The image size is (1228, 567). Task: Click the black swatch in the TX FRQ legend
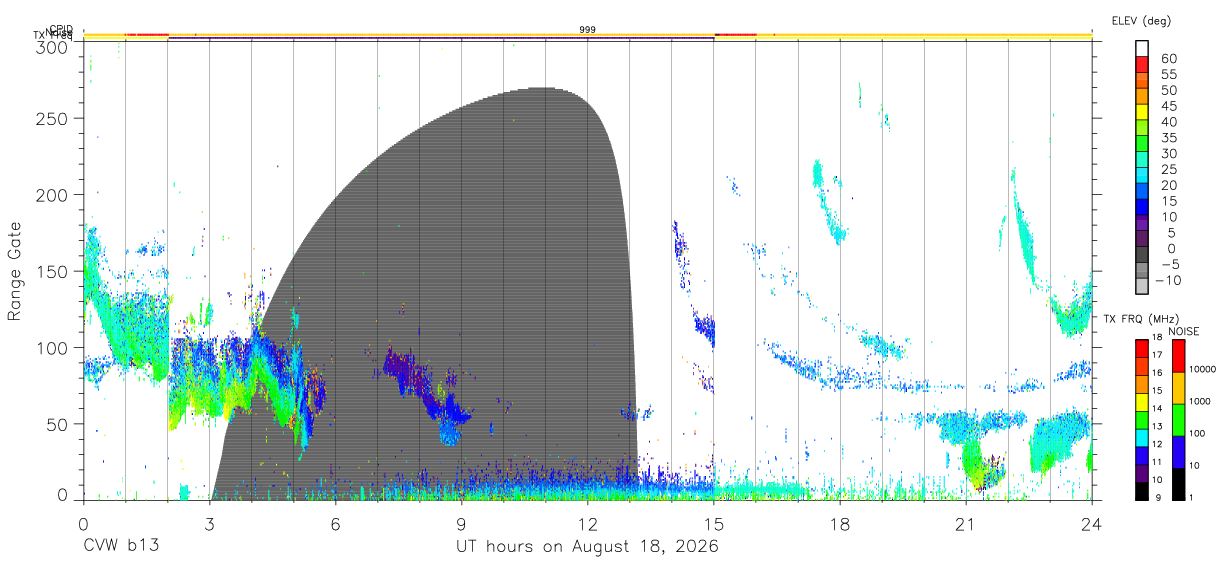(1142, 491)
